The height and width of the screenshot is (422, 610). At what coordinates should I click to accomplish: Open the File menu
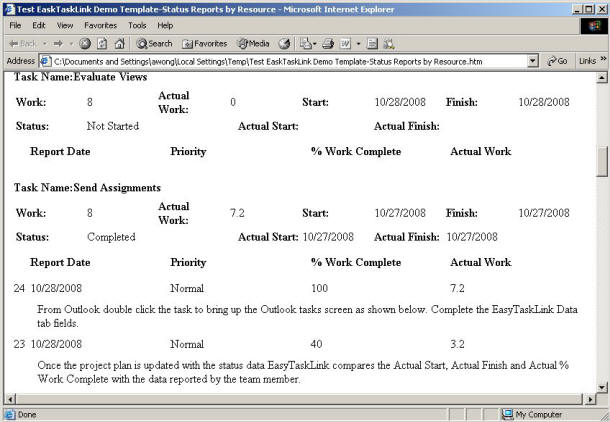(x=15, y=25)
